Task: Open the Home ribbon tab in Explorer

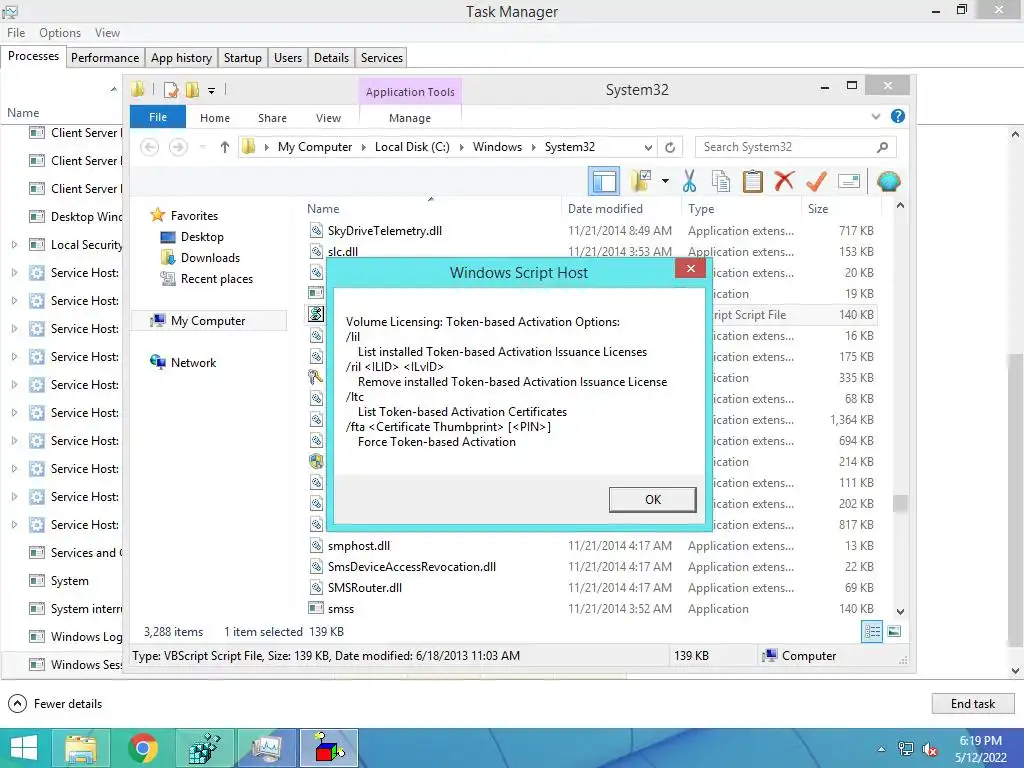Action: coord(215,118)
